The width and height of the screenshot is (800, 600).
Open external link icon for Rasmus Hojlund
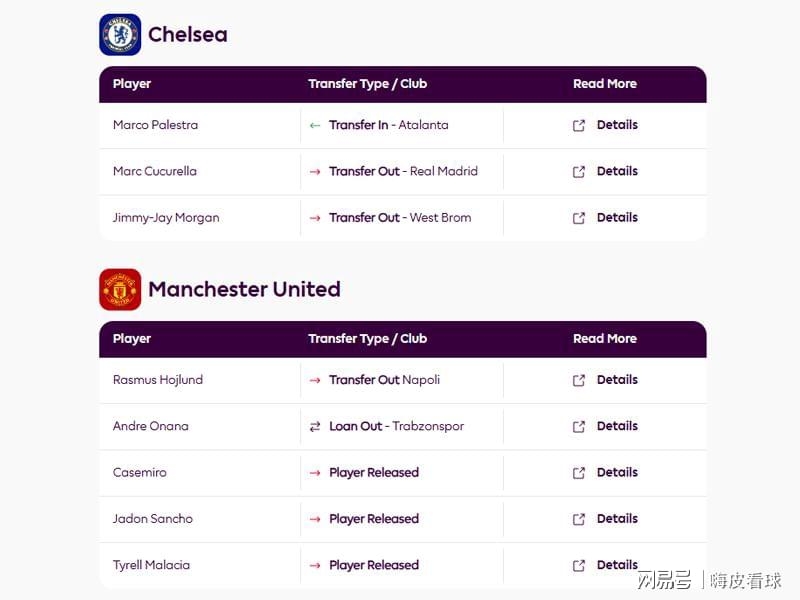tap(579, 381)
